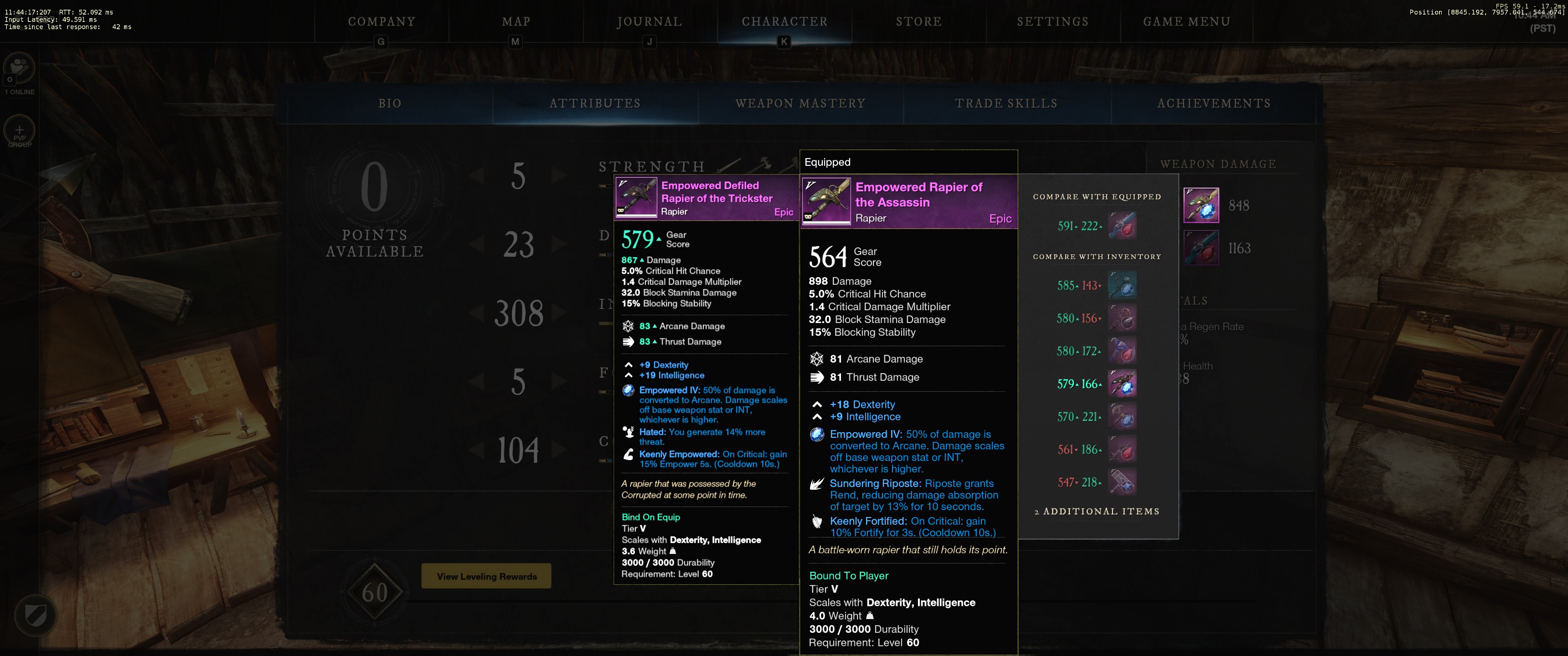Toggle the PvP flag shield icon

[x=35, y=615]
